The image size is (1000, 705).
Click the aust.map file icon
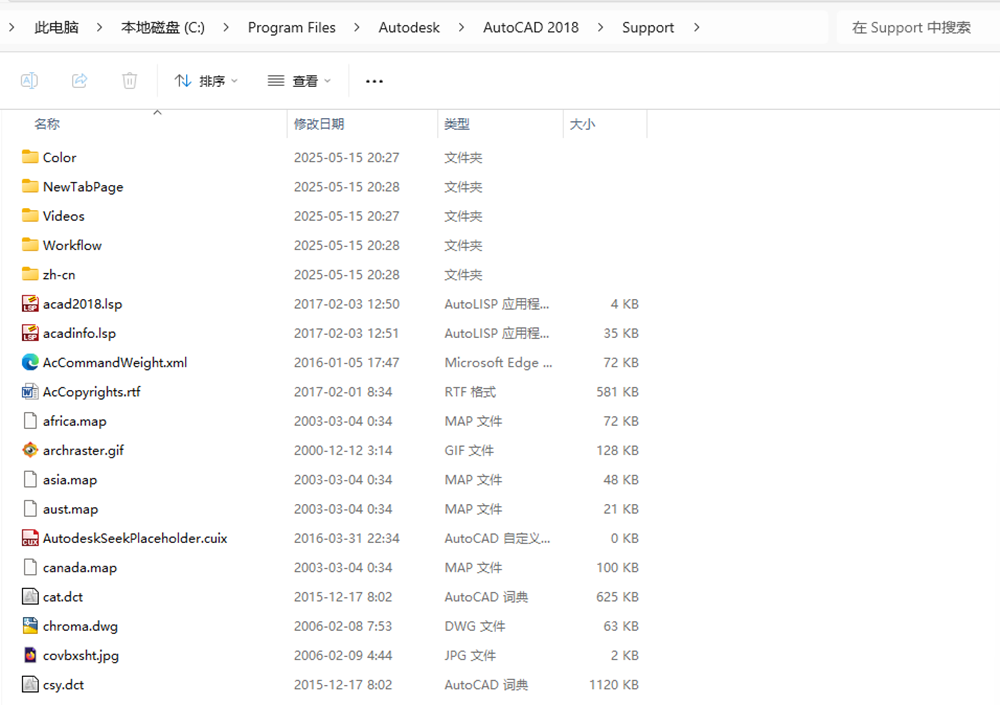[30, 509]
